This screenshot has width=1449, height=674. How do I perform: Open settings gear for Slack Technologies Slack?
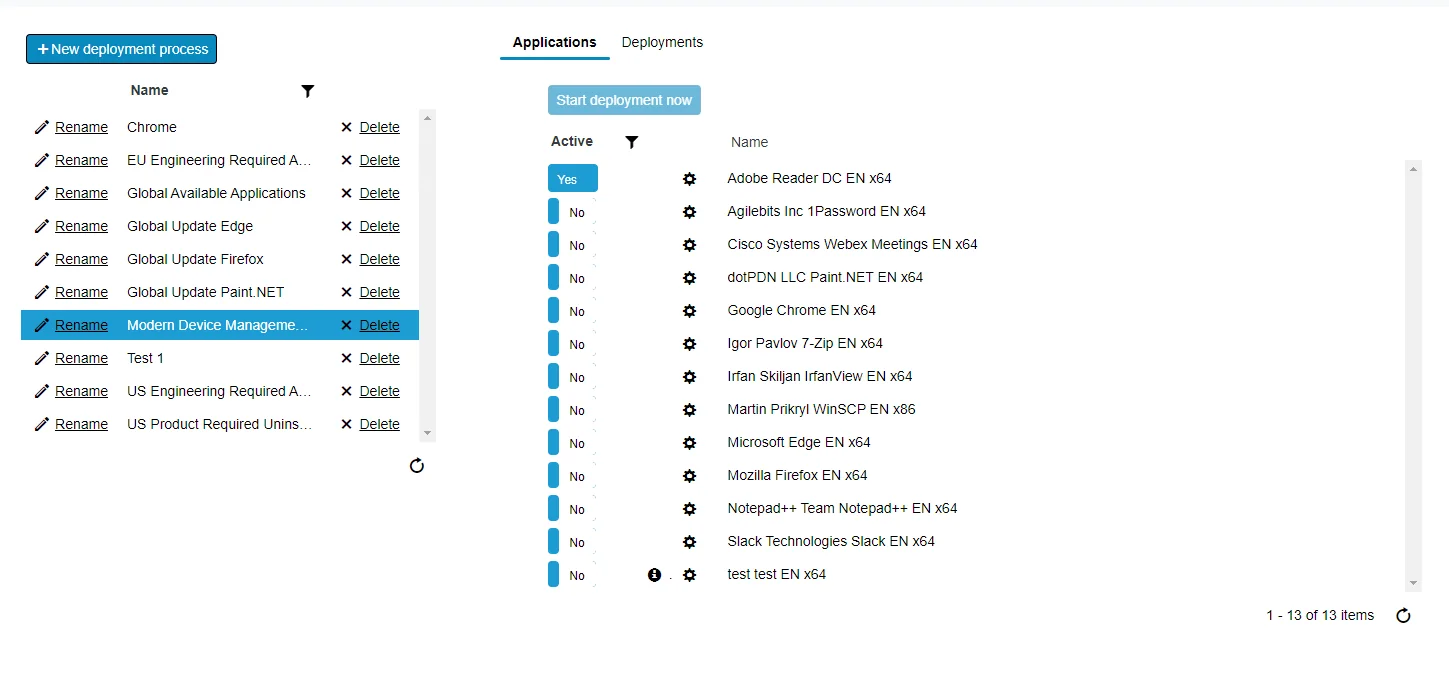(689, 542)
